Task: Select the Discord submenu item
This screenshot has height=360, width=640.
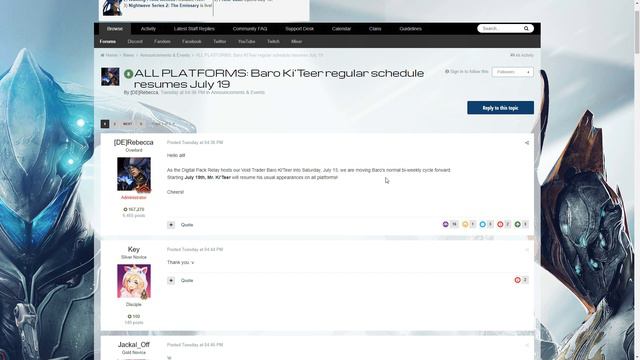Action: [135, 42]
